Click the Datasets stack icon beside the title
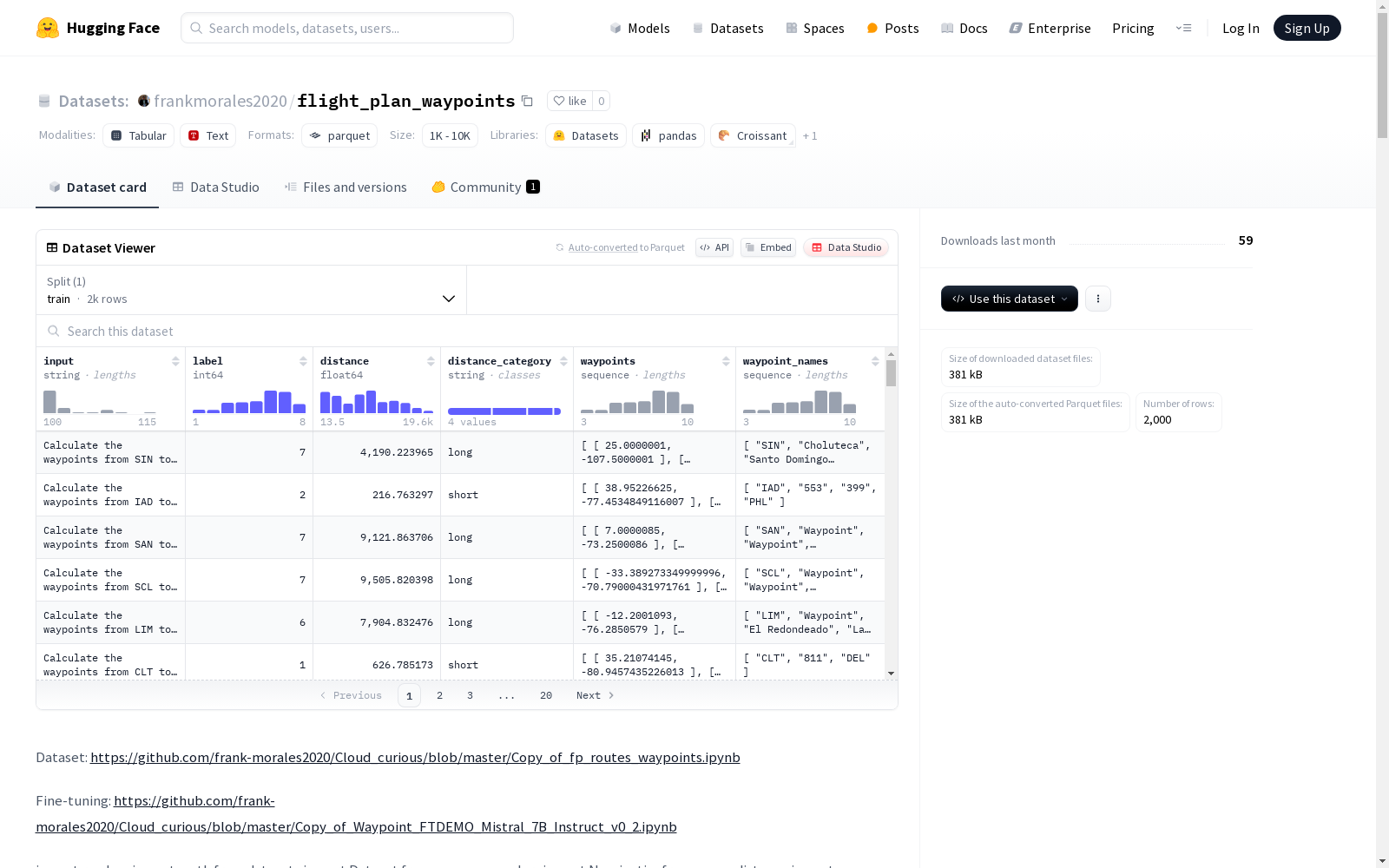The width and height of the screenshot is (1389, 868). click(44, 101)
